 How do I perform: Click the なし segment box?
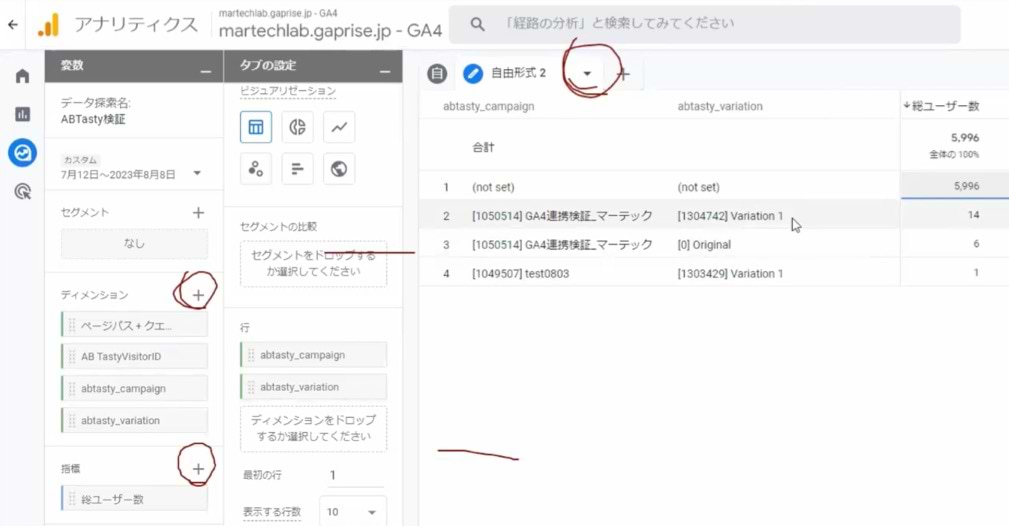(134, 244)
